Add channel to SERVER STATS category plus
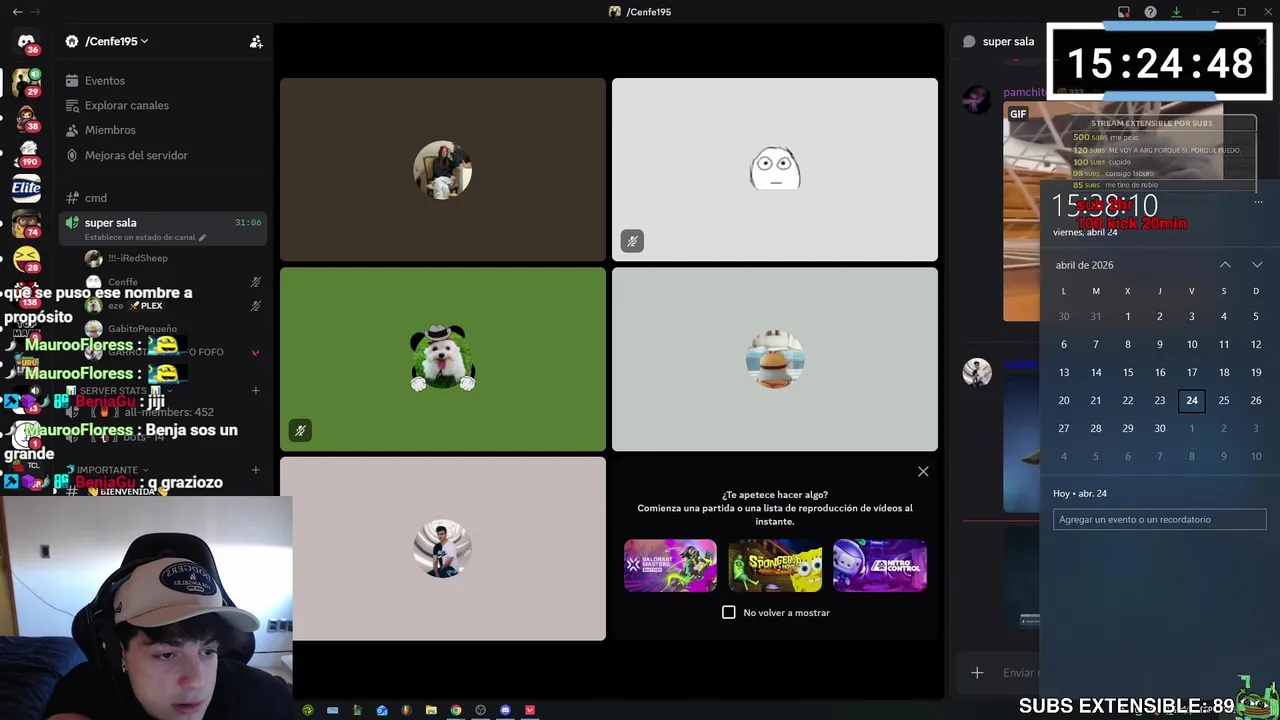This screenshot has height=720, width=1280. (x=256, y=390)
